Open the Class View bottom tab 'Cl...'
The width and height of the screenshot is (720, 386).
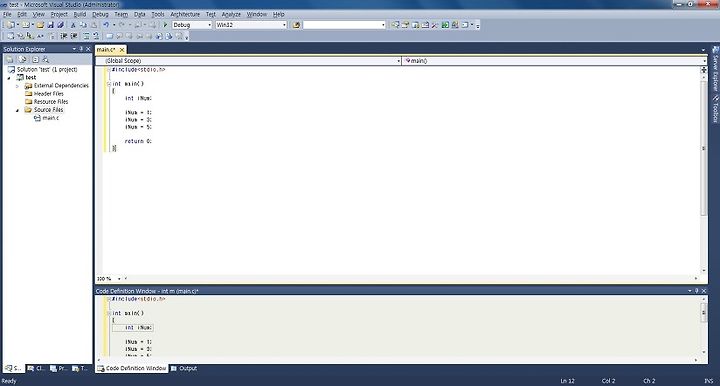(x=36, y=369)
